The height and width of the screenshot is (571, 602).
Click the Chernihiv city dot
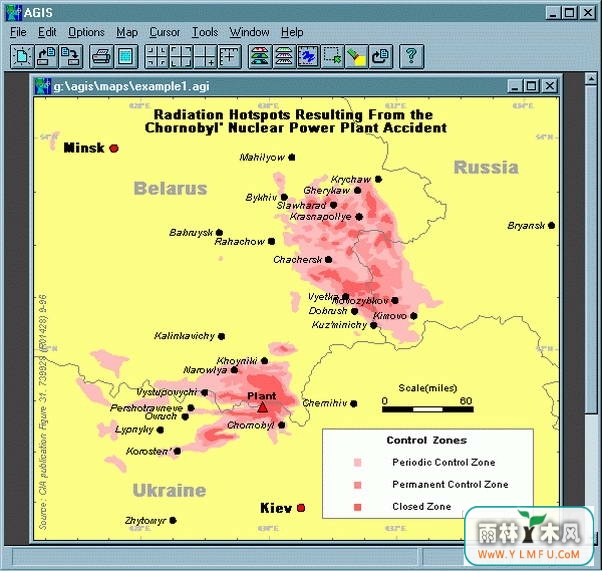[x=354, y=404]
